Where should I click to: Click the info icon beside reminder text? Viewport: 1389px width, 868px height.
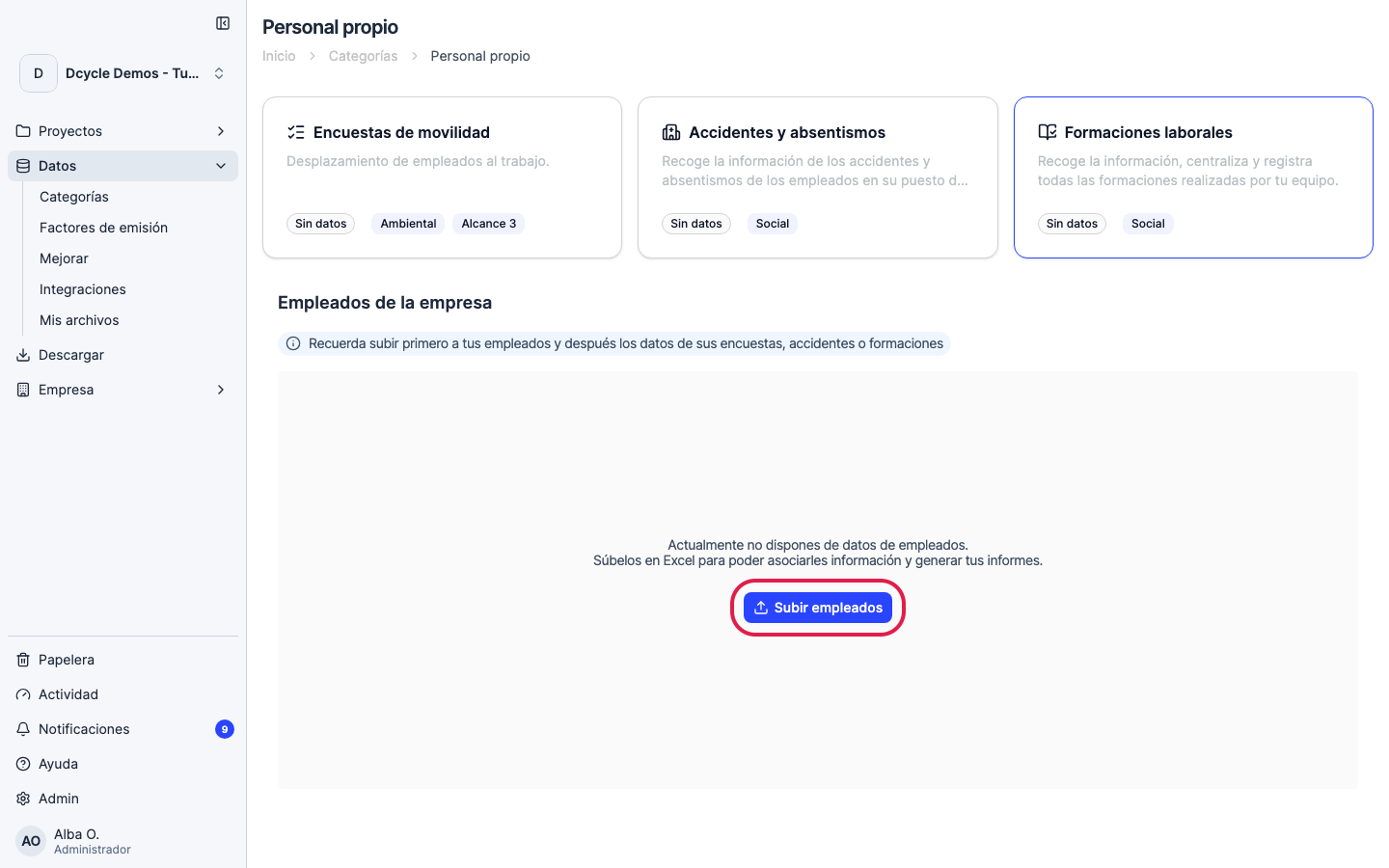[x=293, y=343]
